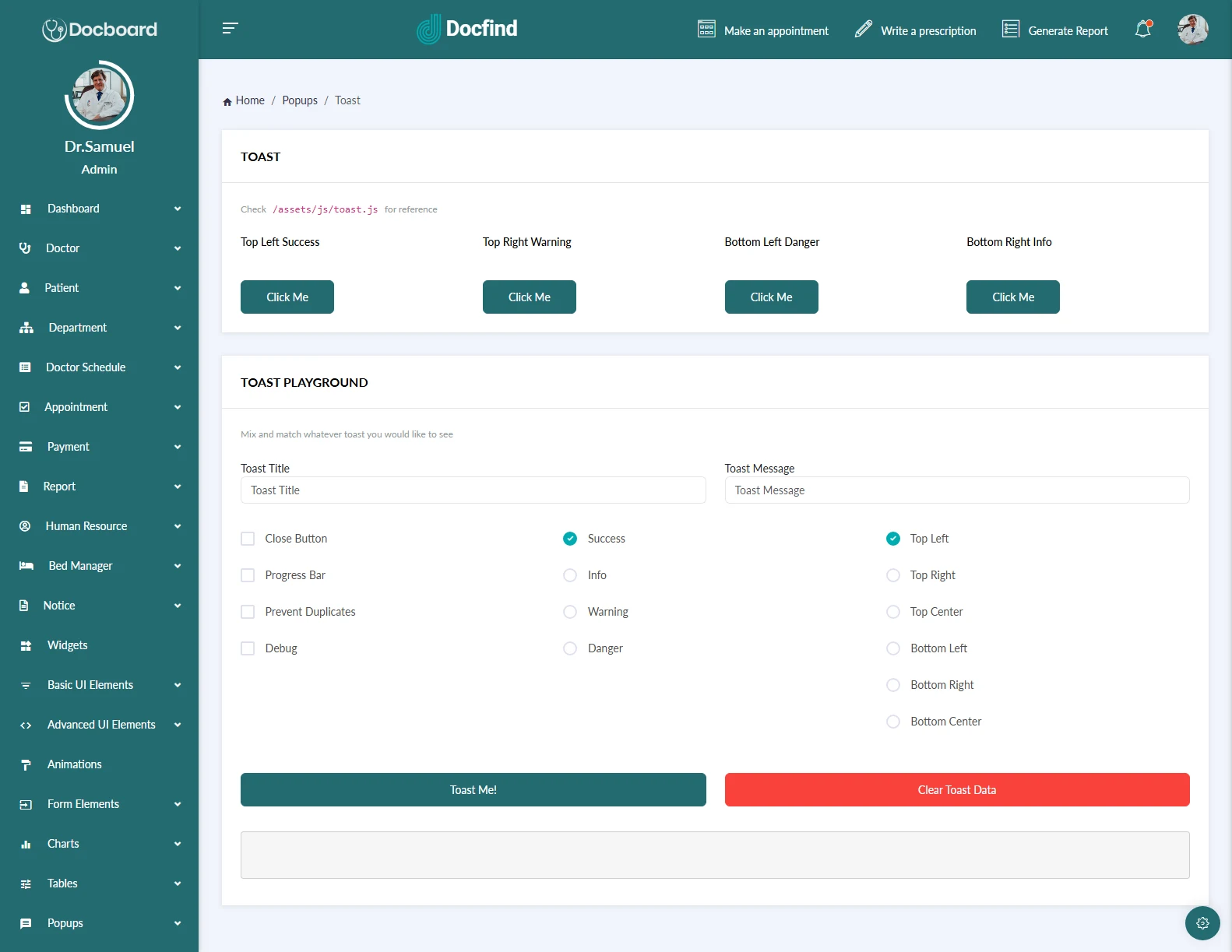Expand the Patient menu chevron

tap(178, 288)
